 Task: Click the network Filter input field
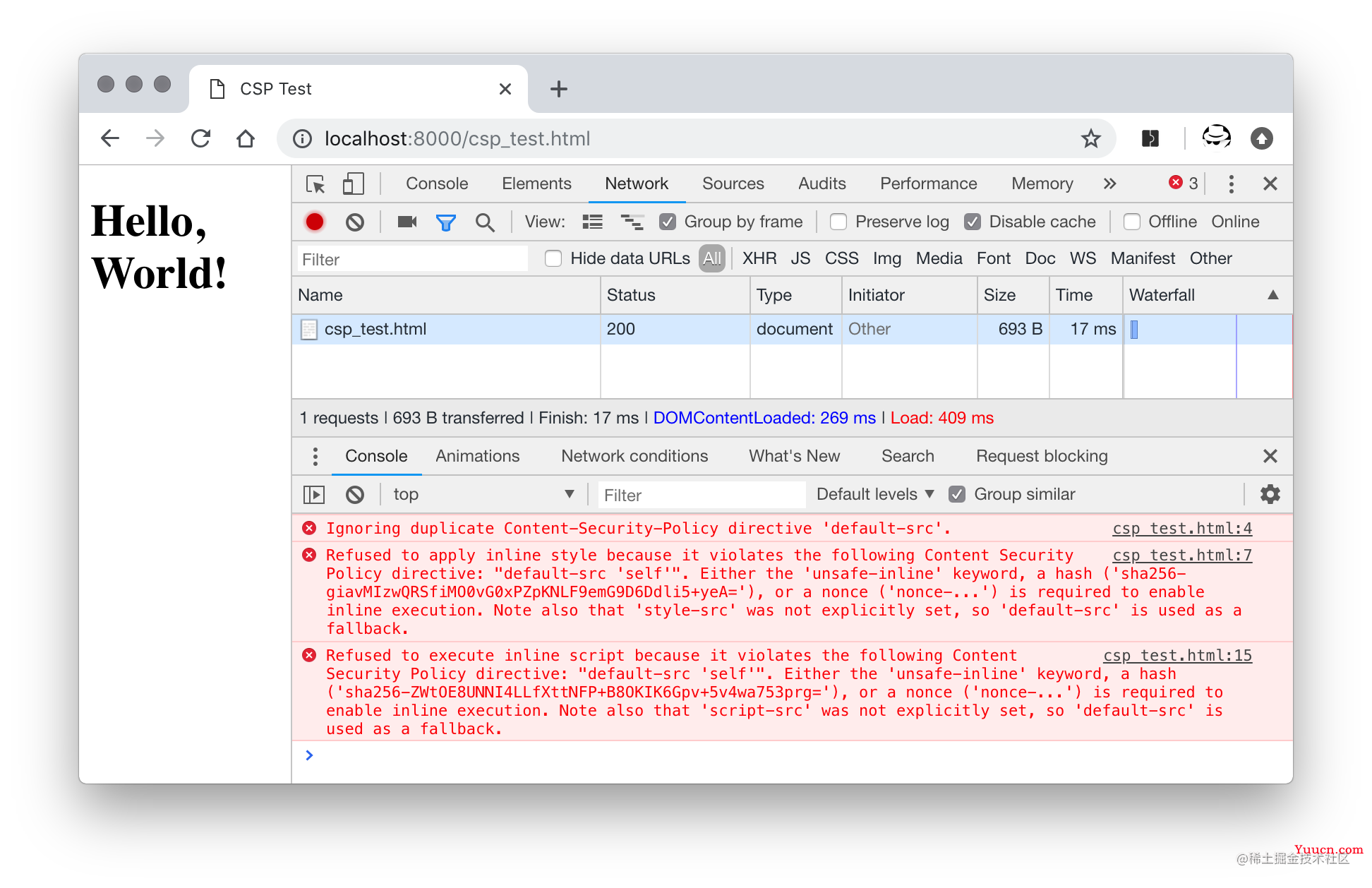click(412, 259)
